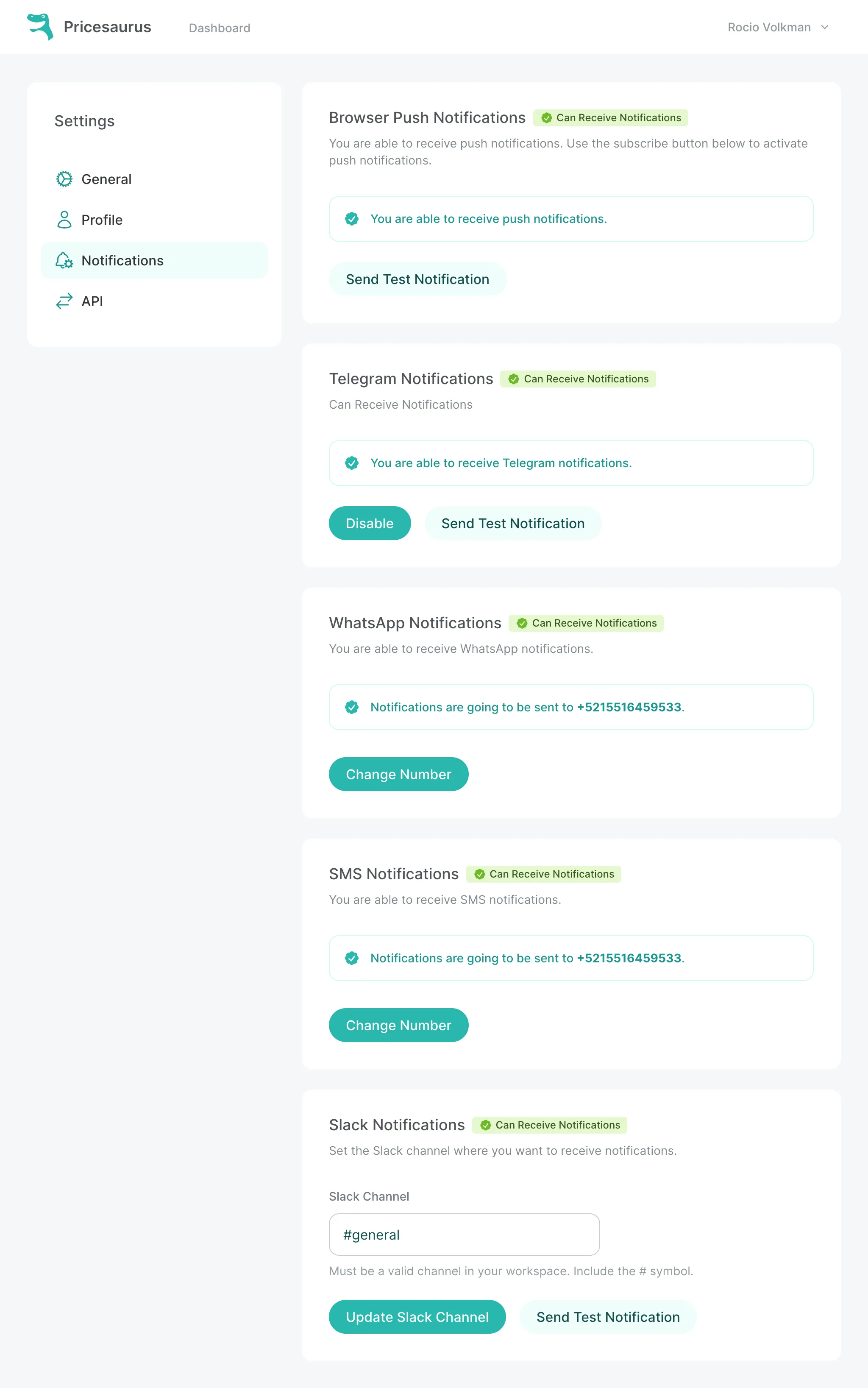Open the API settings section
The height and width of the screenshot is (1388, 868).
pos(92,301)
